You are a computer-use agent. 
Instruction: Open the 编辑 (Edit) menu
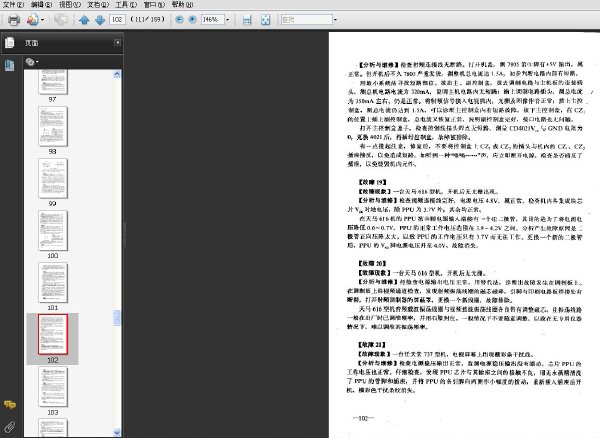click(x=41, y=5)
